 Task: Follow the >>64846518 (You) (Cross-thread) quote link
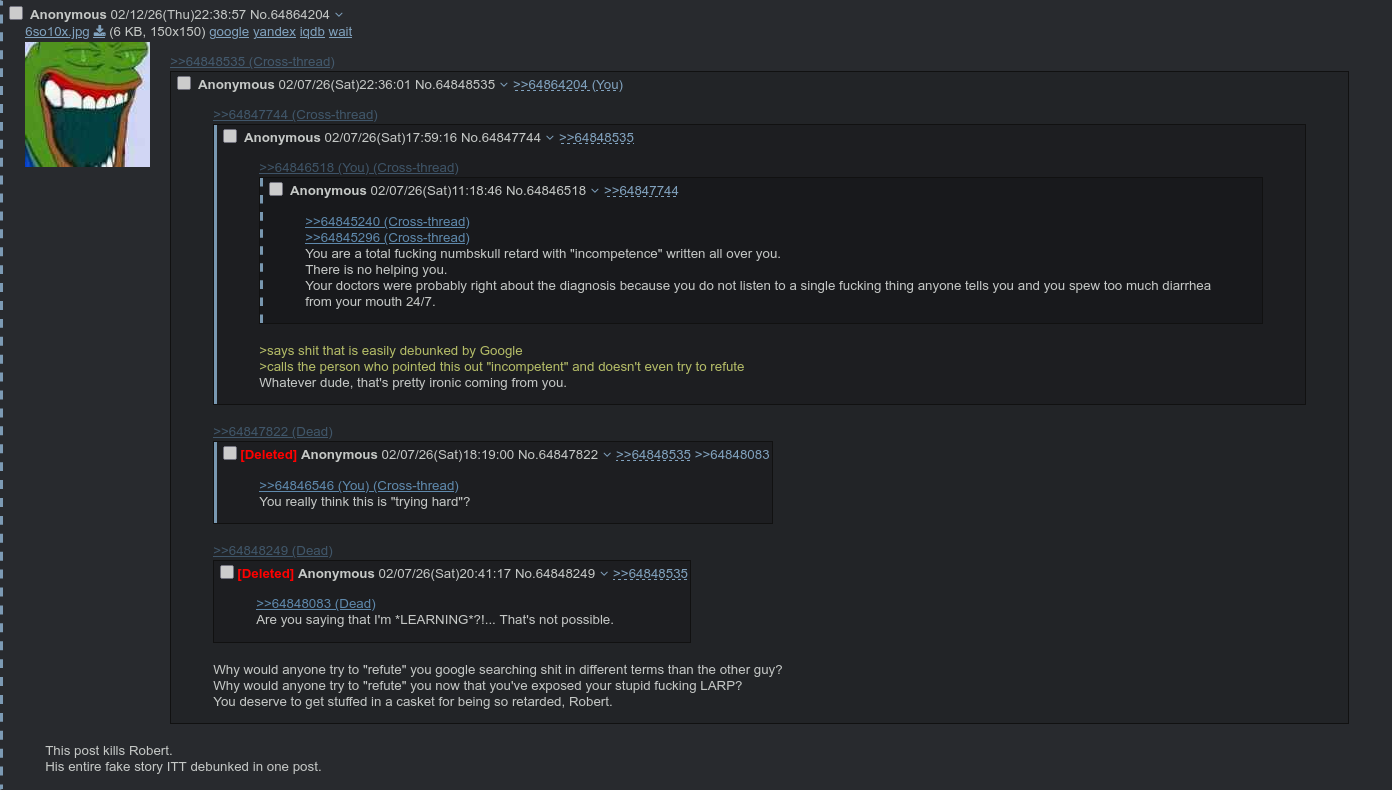pyautogui.click(x=359, y=168)
